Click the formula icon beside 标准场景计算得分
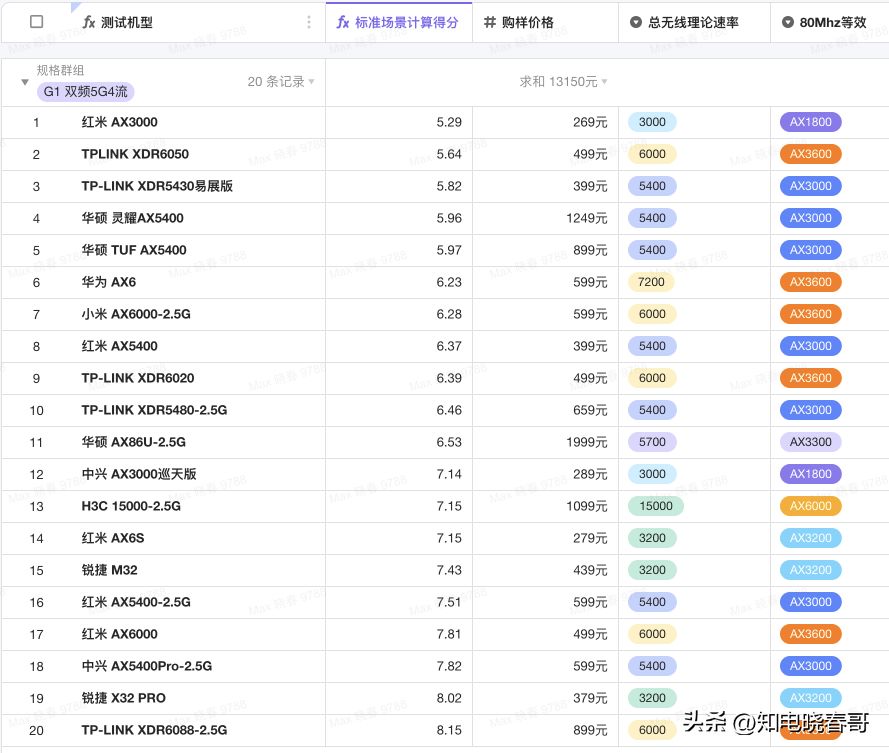The height and width of the screenshot is (753, 889). coord(342,22)
